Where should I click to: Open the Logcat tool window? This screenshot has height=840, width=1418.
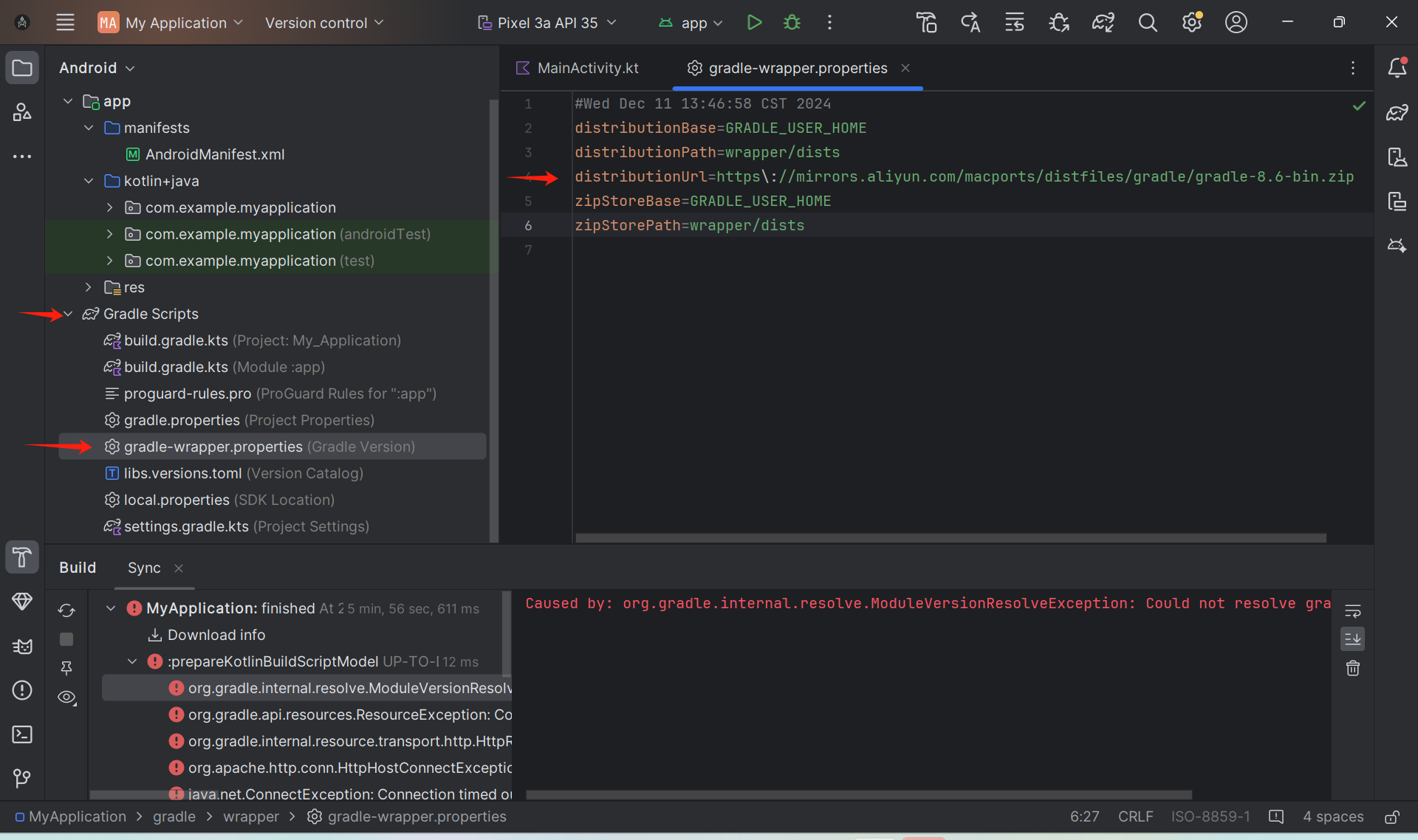(22, 647)
